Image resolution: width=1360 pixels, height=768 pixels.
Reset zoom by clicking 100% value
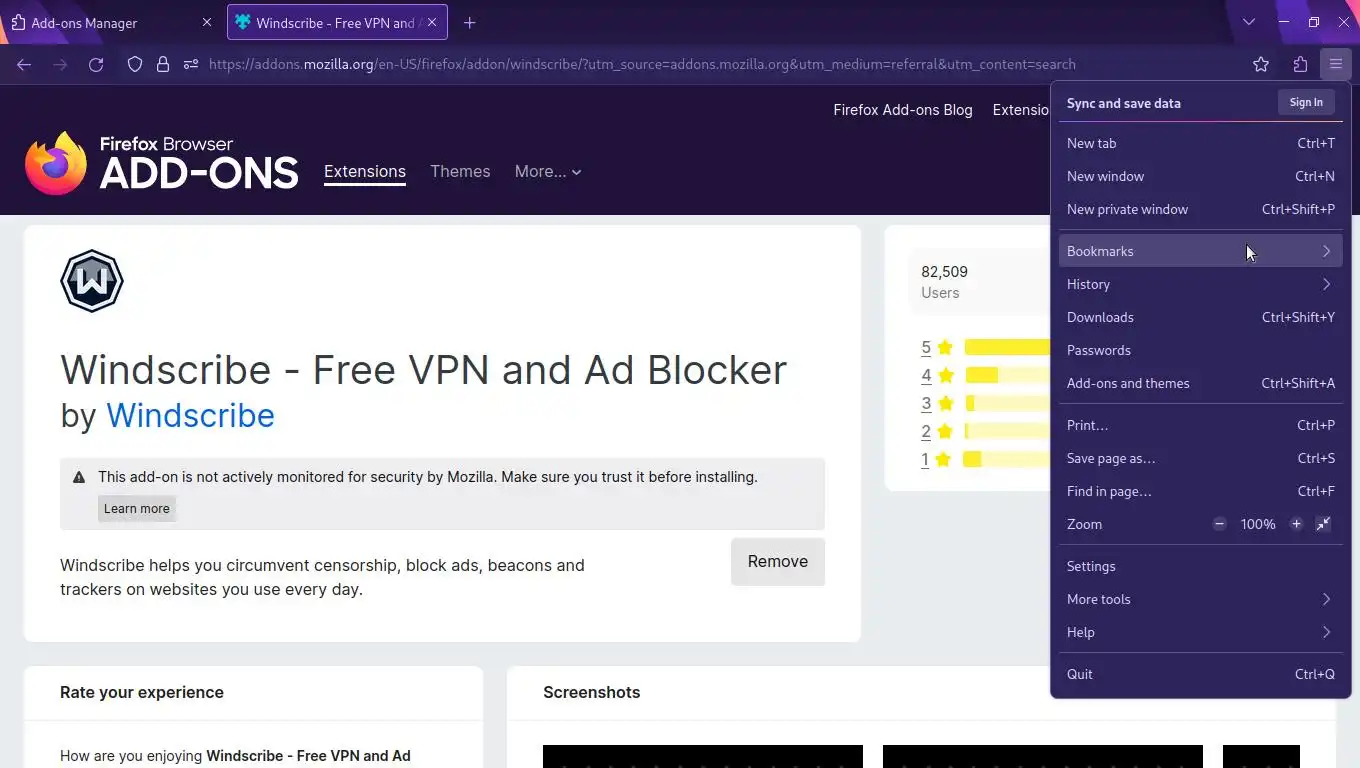(1258, 524)
